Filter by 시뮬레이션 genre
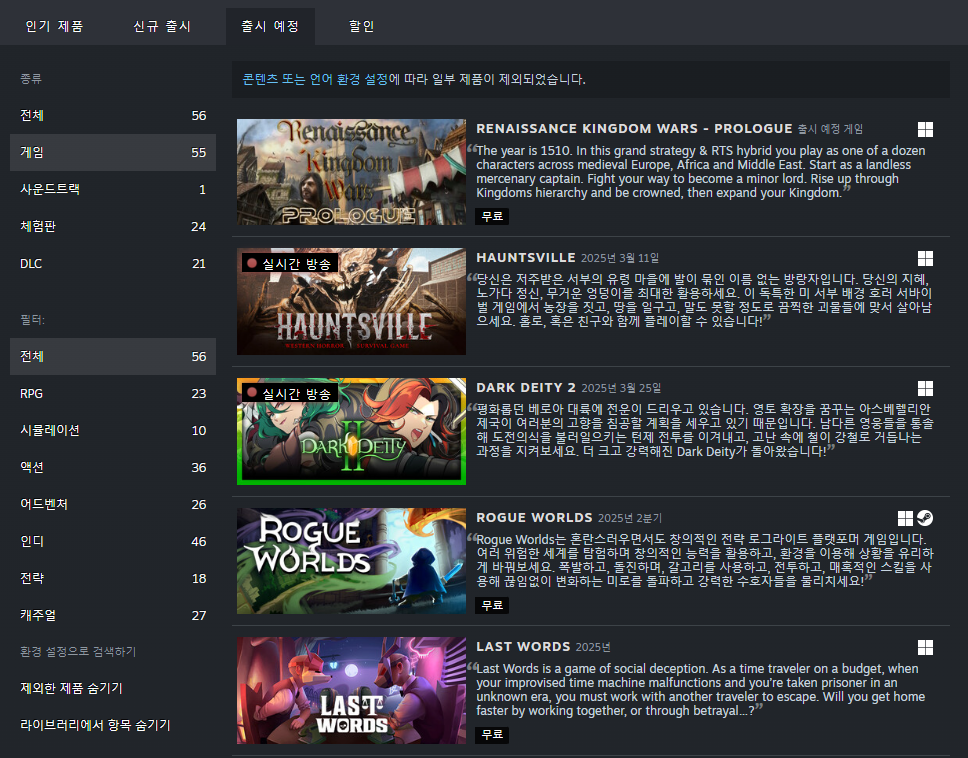The image size is (968, 758). [113, 430]
